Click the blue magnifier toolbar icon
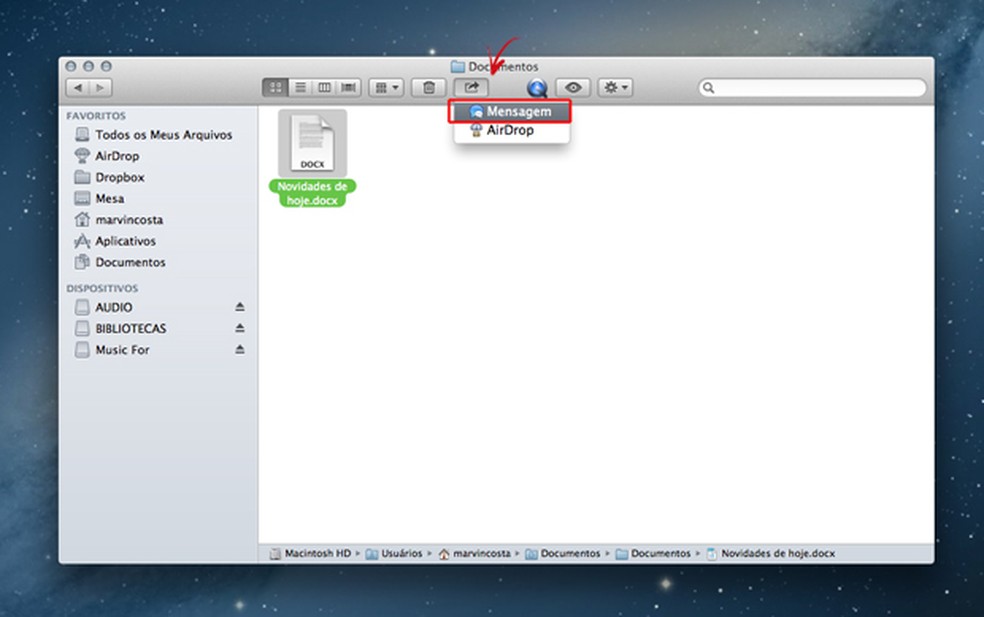Screen dimensions: 984x617 coord(537,89)
